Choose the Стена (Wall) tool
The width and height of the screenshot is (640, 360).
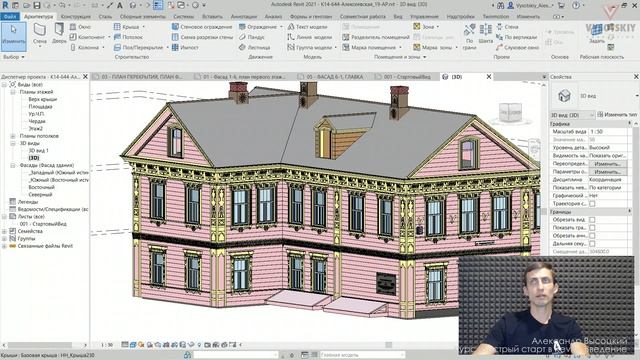pos(40,34)
